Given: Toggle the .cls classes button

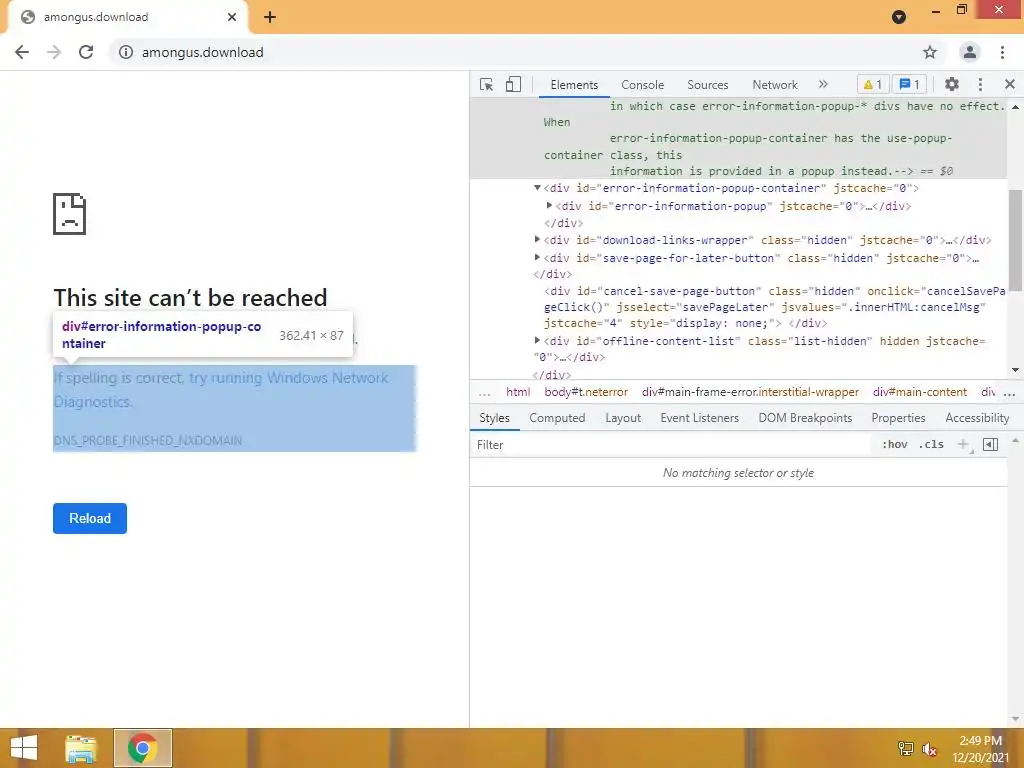Looking at the screenshot, I should 931,445.
